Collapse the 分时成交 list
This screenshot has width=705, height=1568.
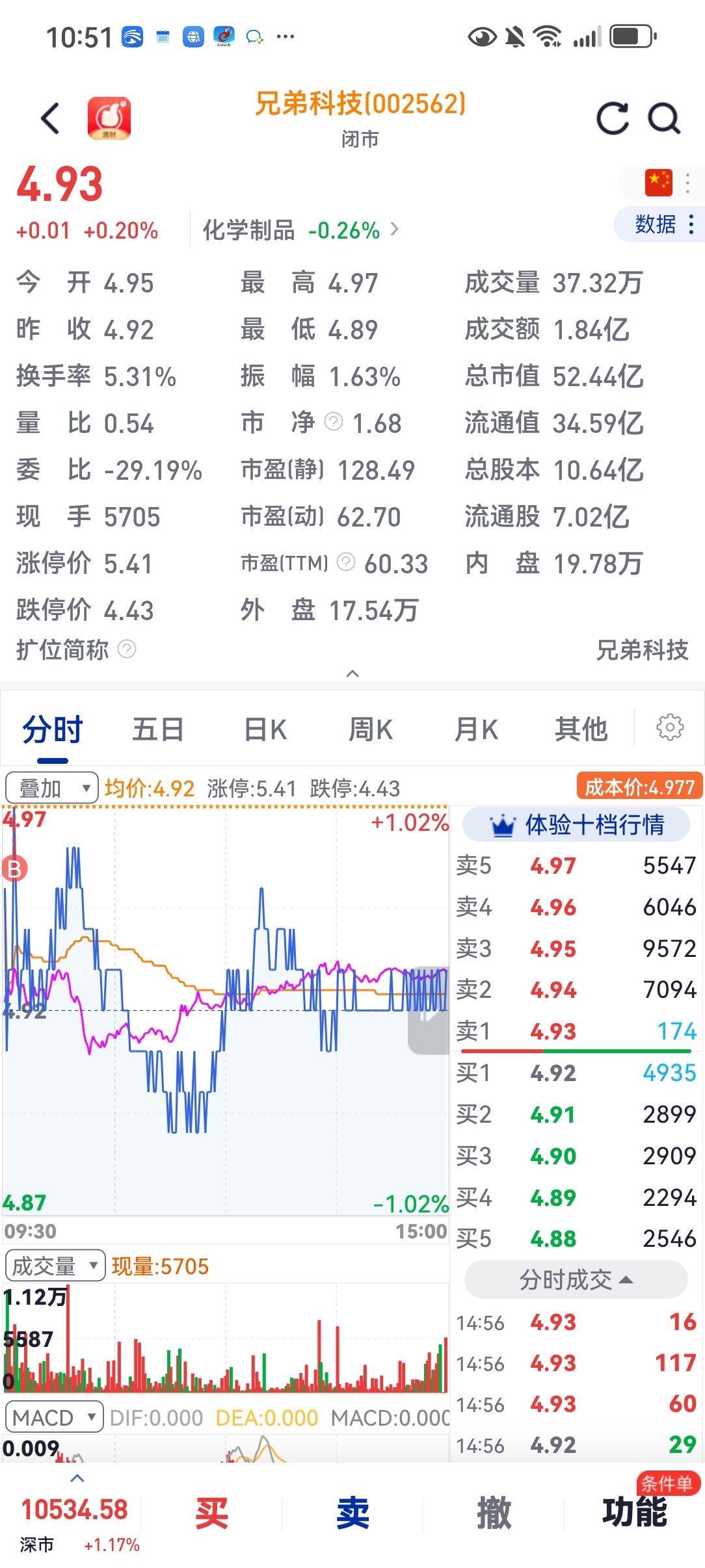[576, 1279]
